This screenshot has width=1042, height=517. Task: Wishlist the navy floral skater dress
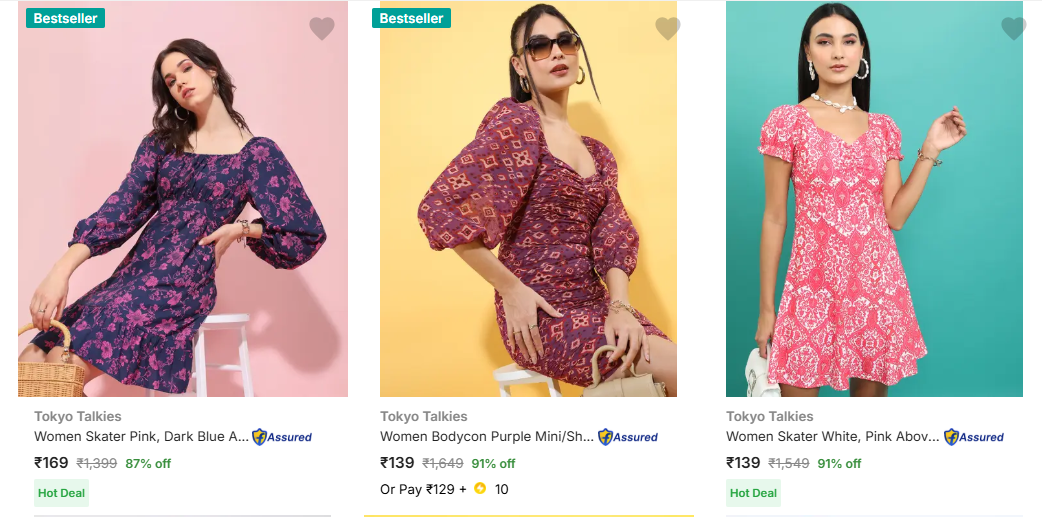point(321,29)
